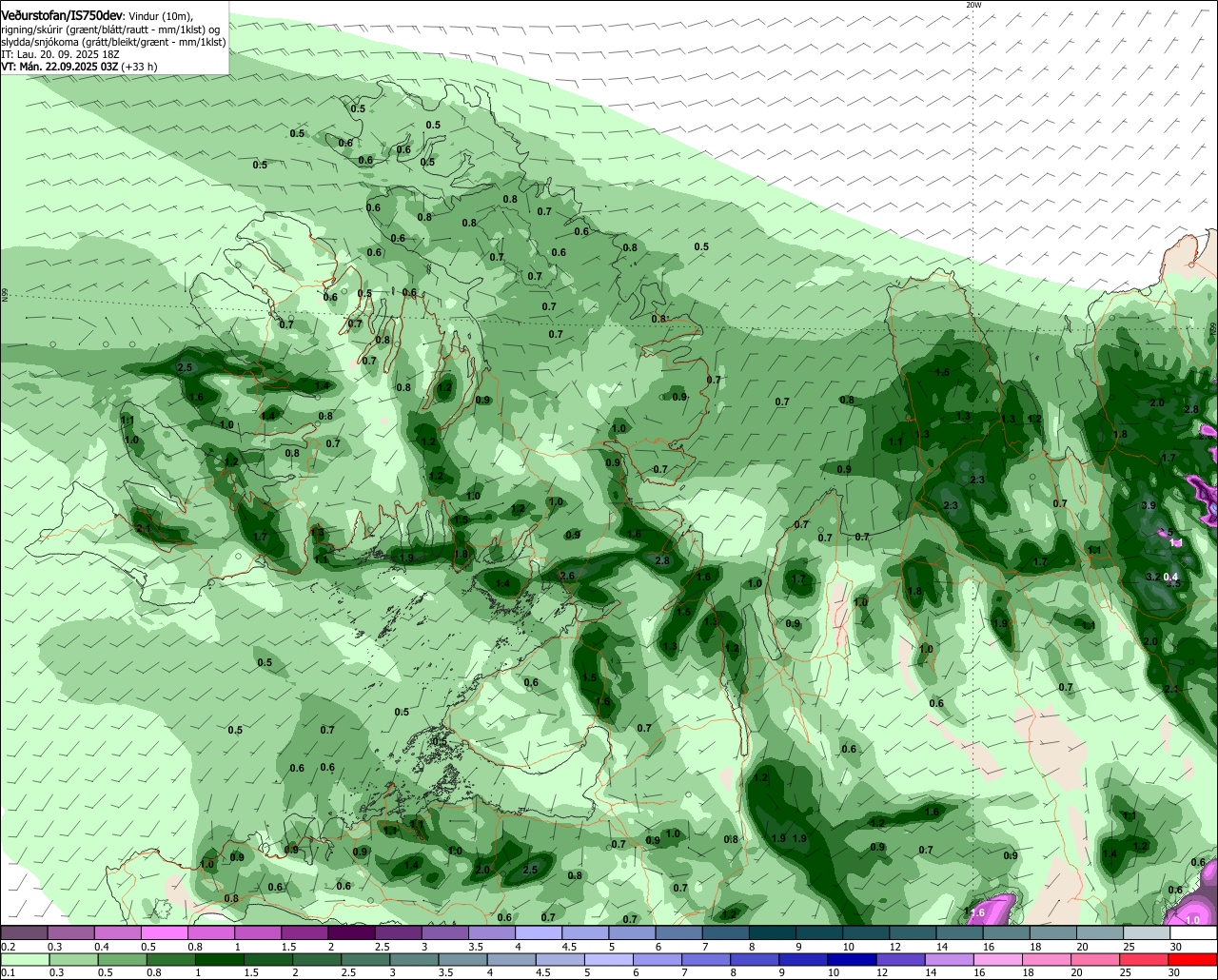1218x980 pixels.
Task: Click the 2.6 precipitation value on map
Action: coord(567,576)
